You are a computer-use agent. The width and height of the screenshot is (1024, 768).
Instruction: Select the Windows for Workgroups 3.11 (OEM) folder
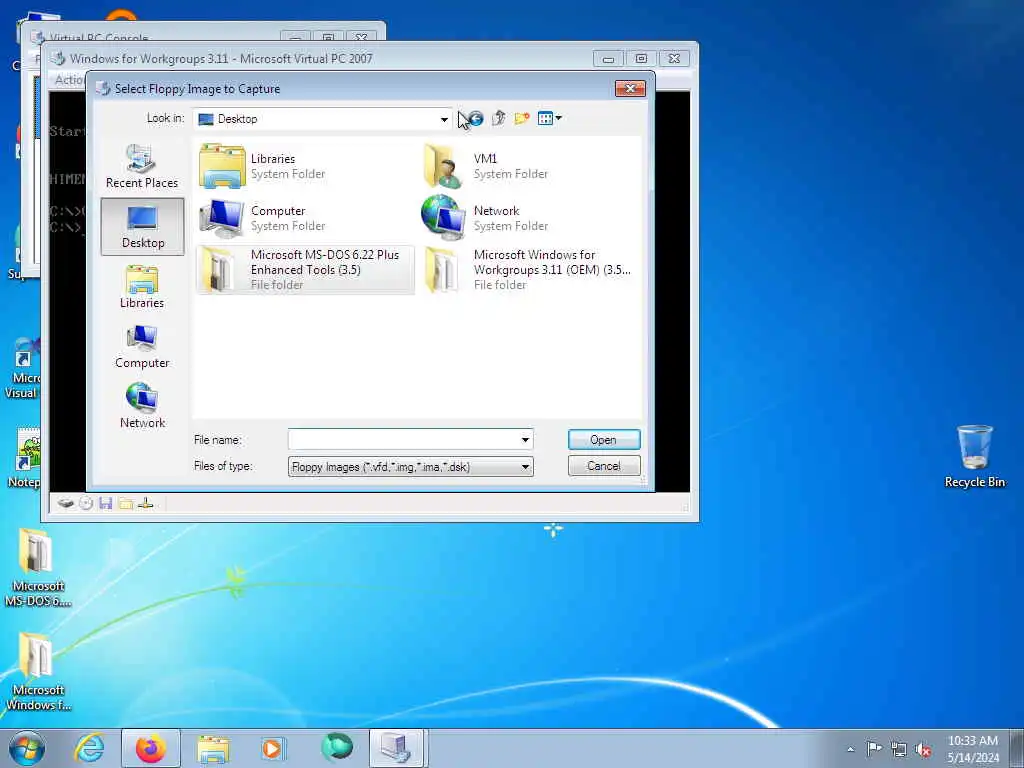click(x=528, y=270)
